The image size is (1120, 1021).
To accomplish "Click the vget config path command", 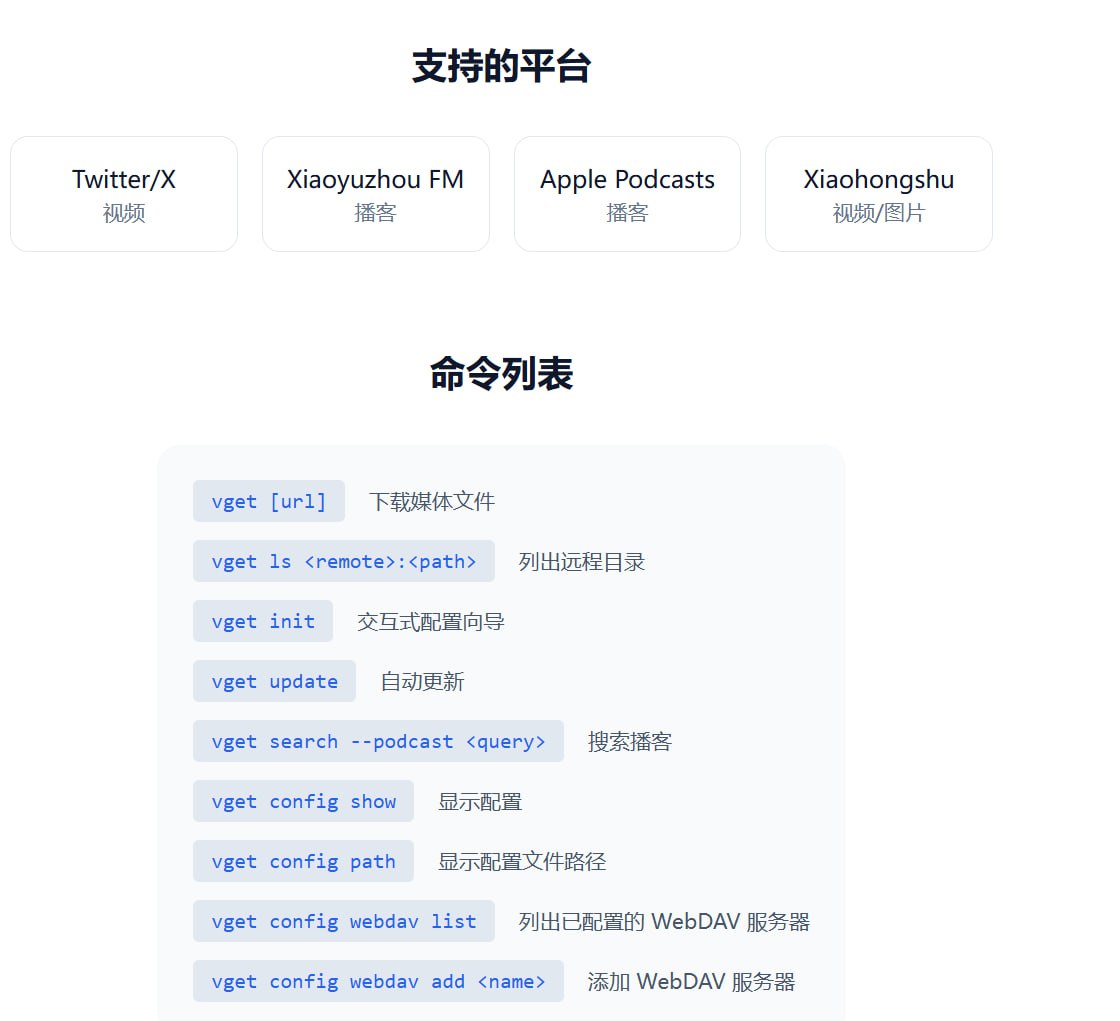I will [x=304, y=861].
